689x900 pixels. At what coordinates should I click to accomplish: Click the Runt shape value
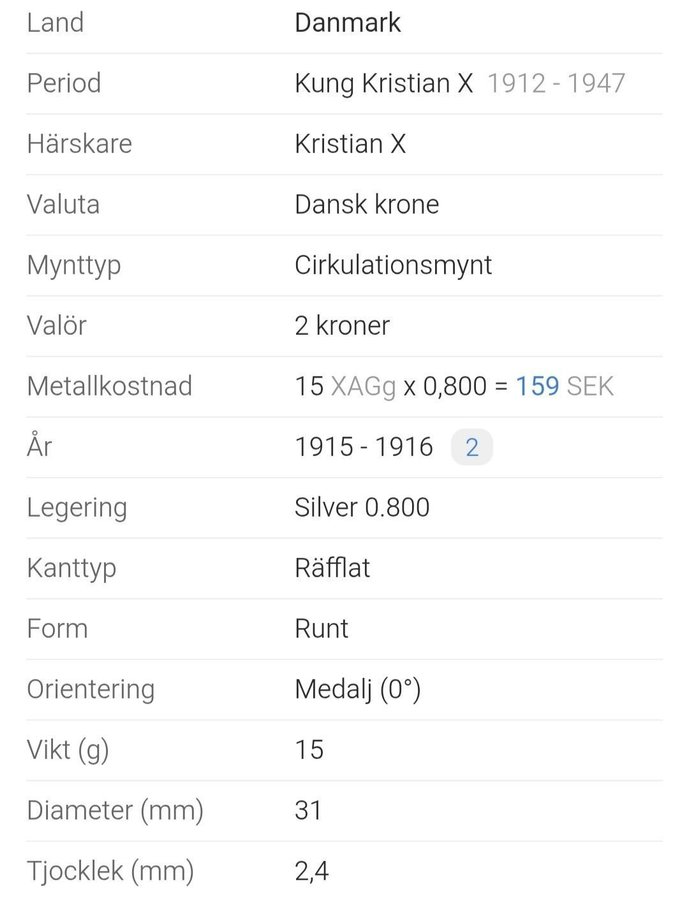click(x=322, y=628)
